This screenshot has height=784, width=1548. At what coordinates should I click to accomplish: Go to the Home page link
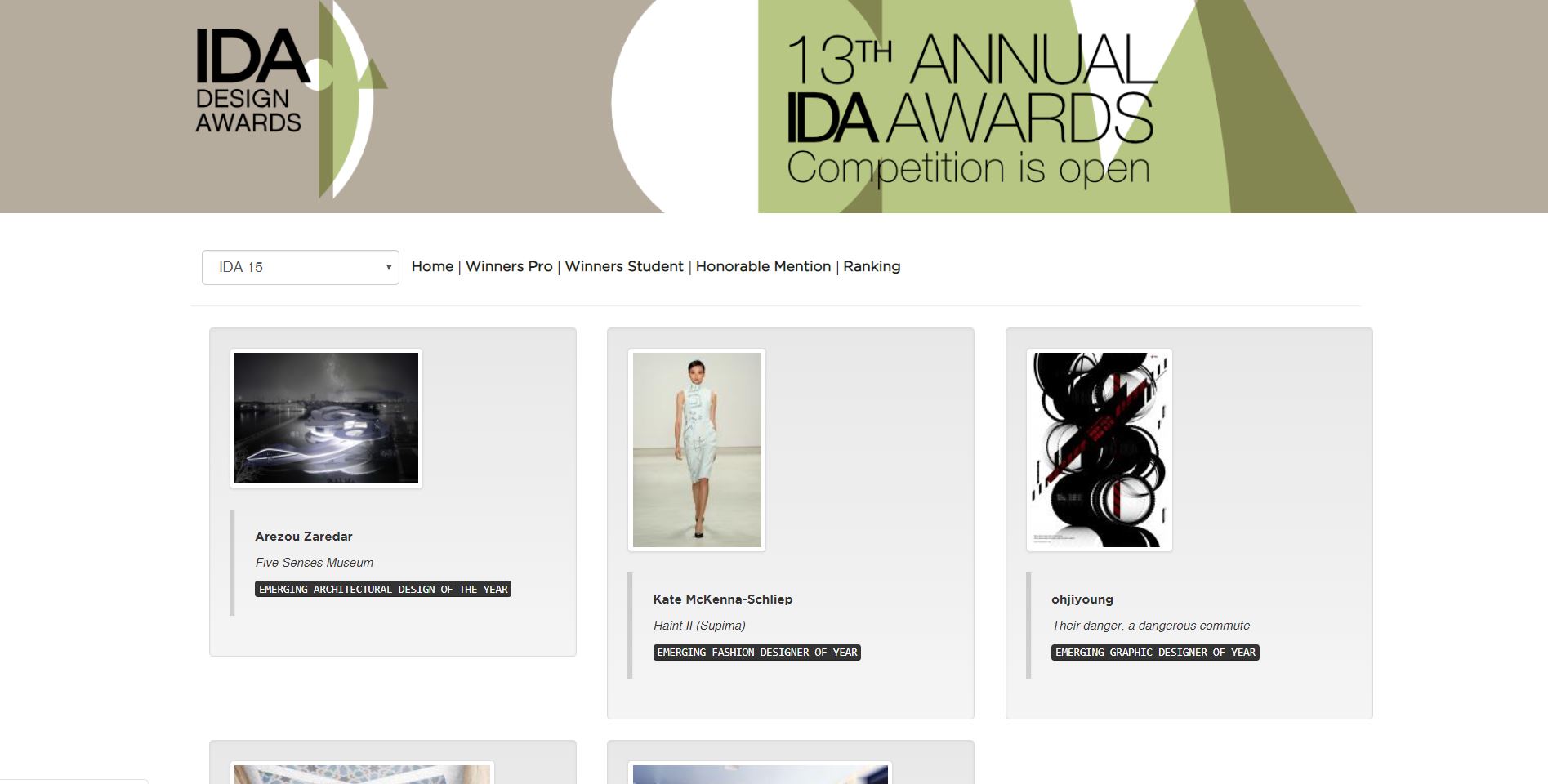pyautogui.click(x=432, y=266)
